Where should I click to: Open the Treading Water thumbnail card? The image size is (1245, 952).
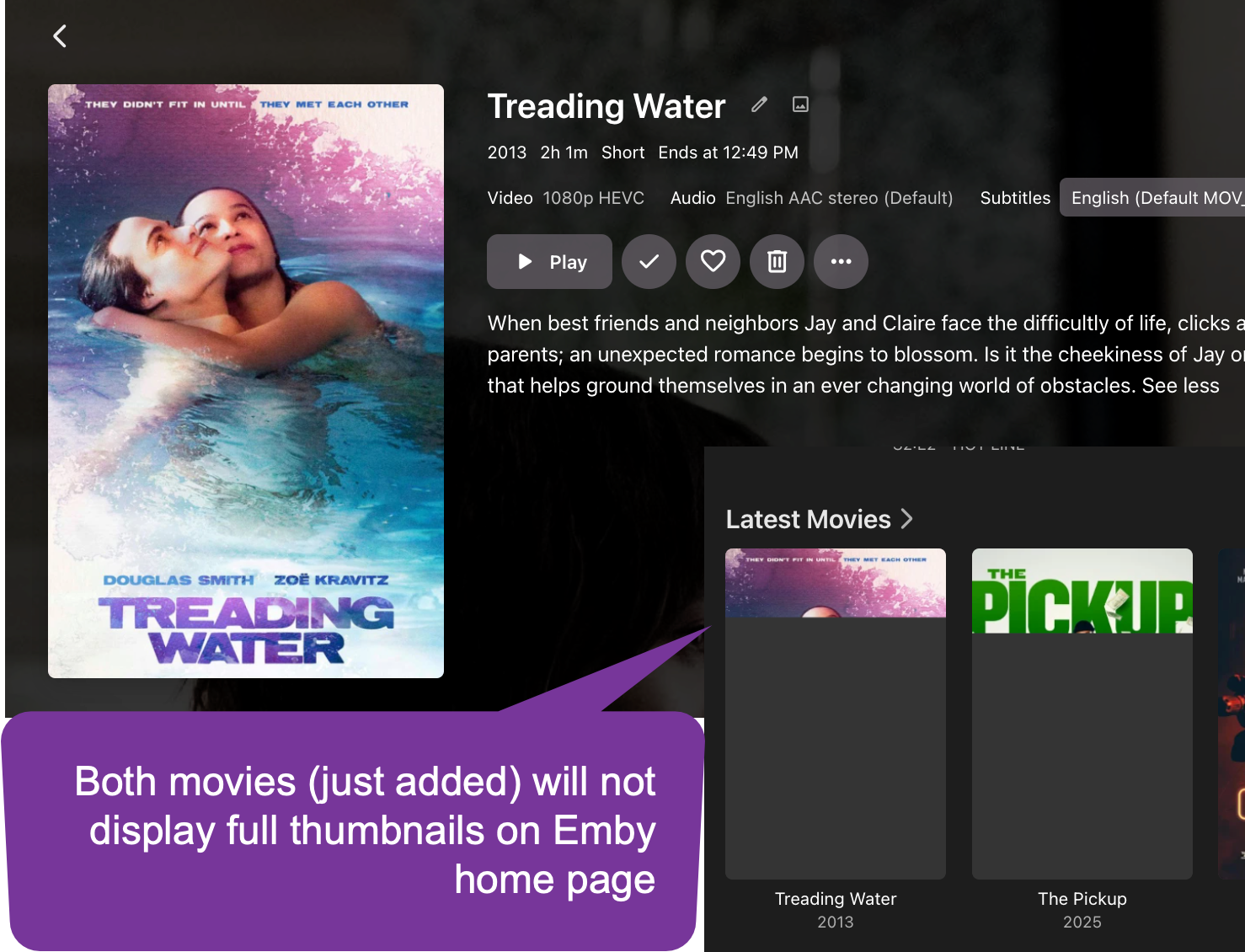(x=836, y=714)
